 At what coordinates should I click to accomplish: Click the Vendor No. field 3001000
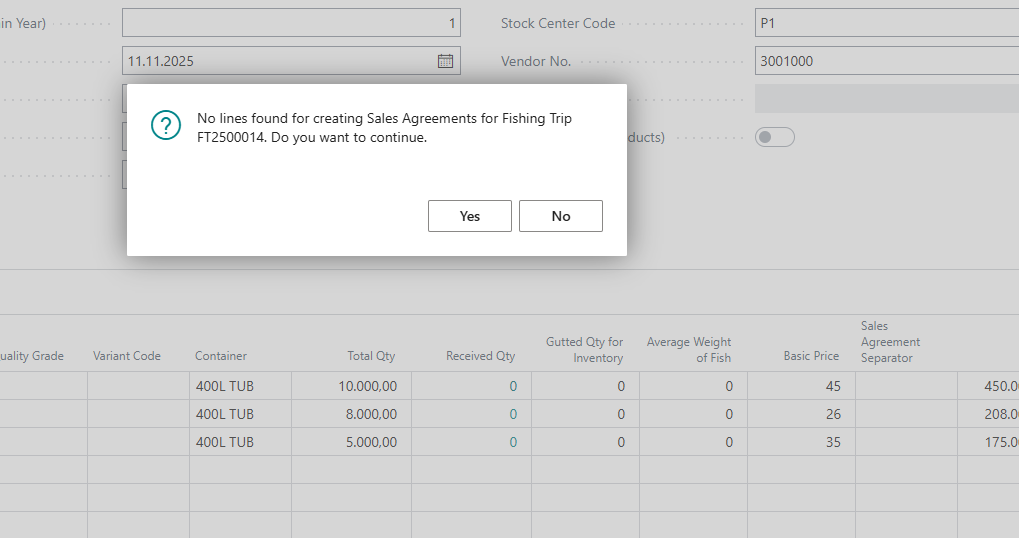pyautogui.click(x=885, y=61)
